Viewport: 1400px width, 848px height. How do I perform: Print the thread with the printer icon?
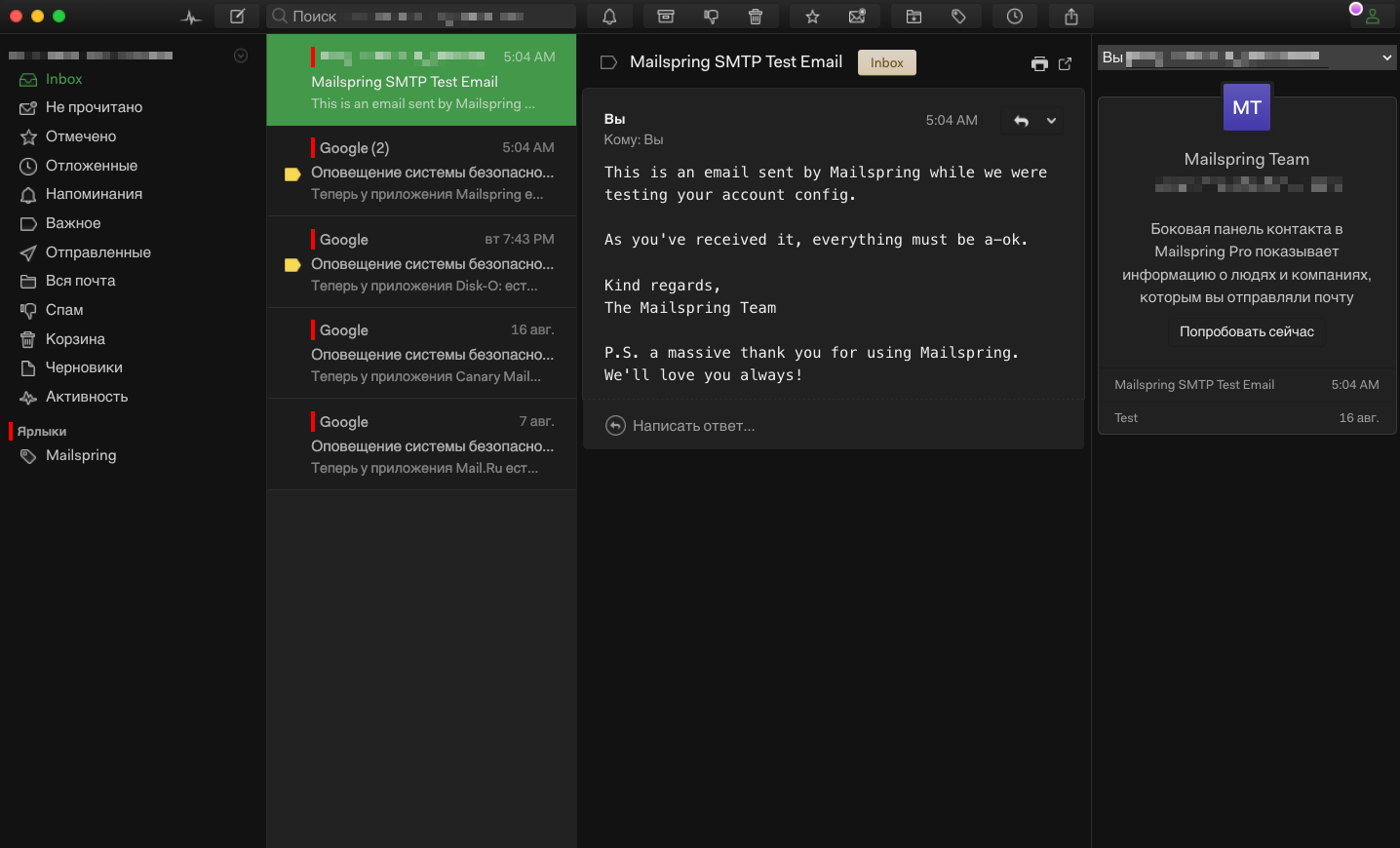[1039, 63]
